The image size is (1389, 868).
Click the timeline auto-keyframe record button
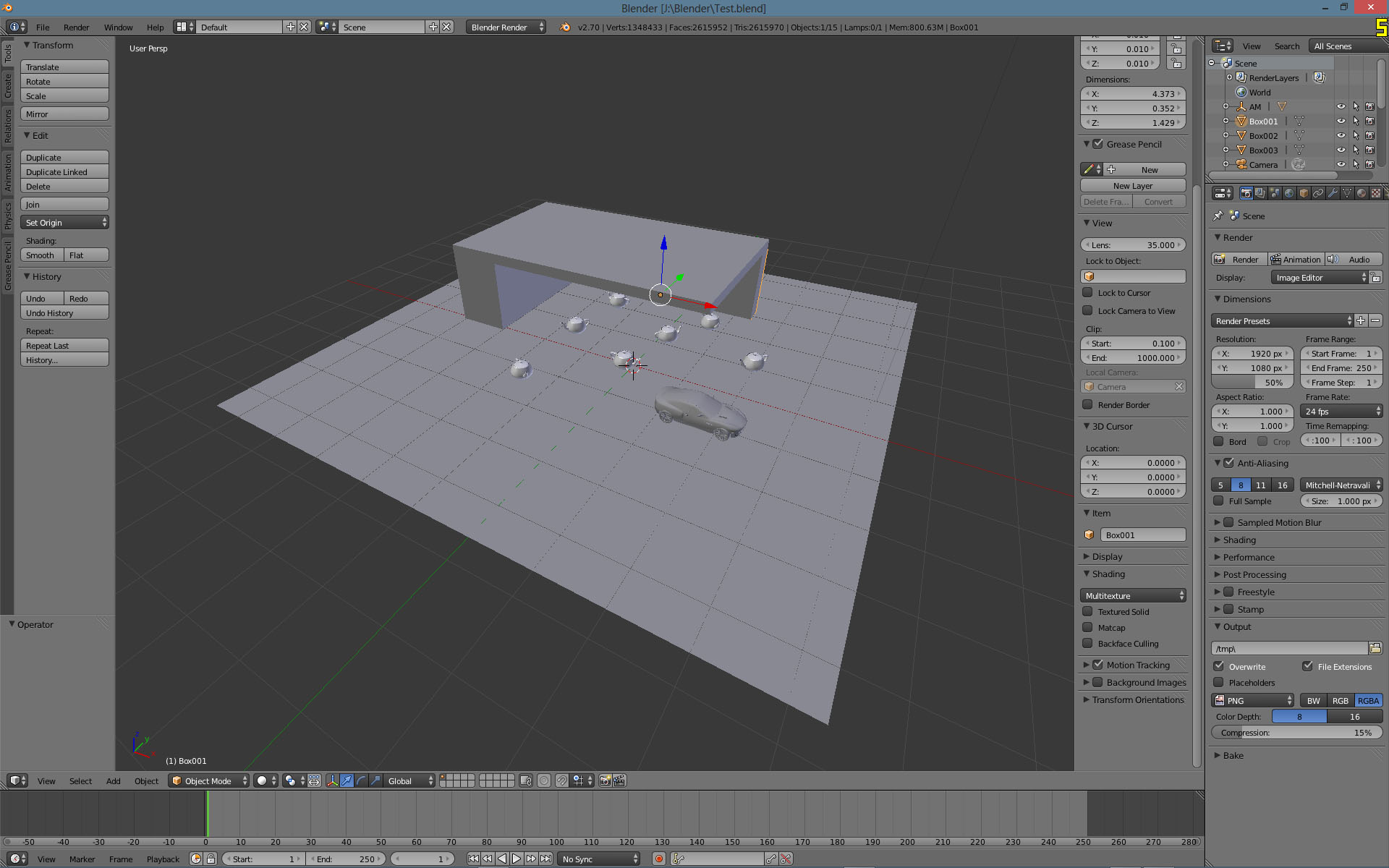[658, 859]
